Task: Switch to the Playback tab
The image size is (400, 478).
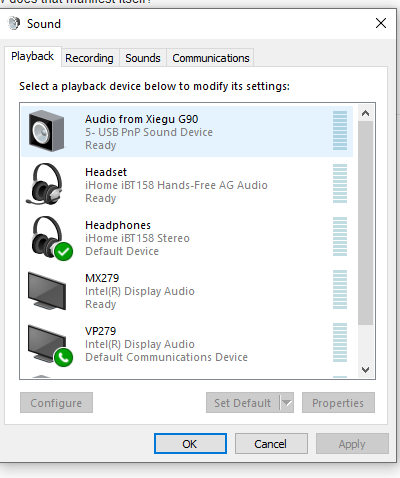Action: (x=32, y=56)
